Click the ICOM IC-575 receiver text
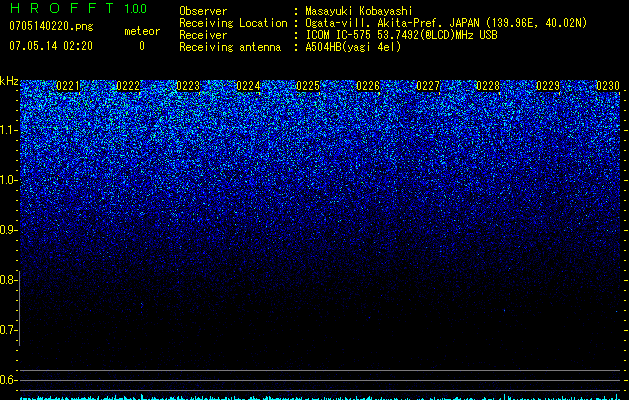629x400 pixels. [x=401, y=35]
